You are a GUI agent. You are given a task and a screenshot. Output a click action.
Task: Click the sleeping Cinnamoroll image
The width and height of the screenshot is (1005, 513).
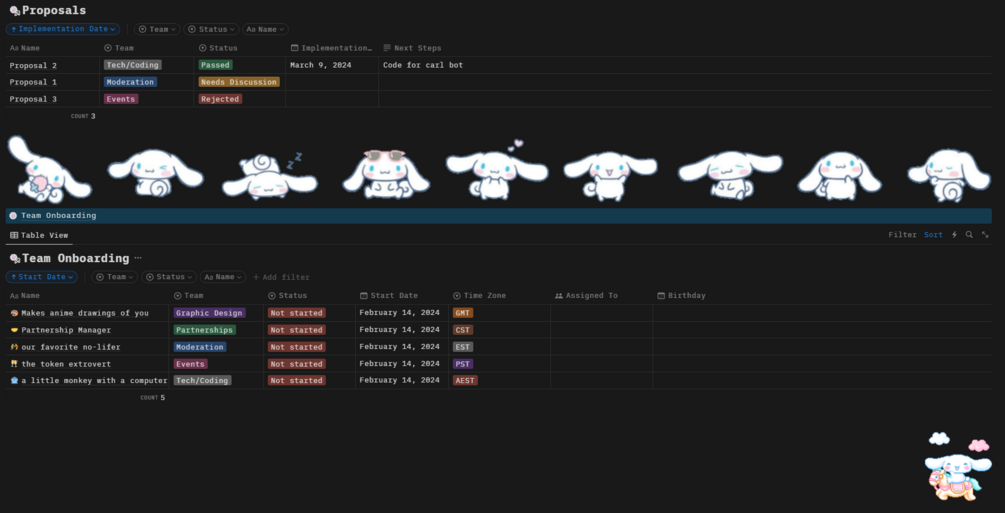[269, 175]
